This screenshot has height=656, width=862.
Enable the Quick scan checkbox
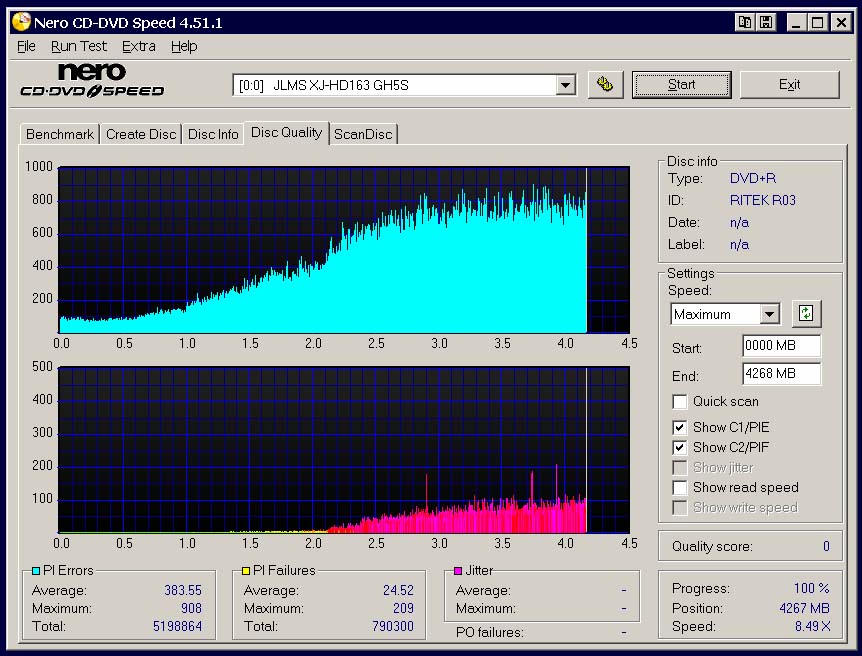tap(679, 402)
